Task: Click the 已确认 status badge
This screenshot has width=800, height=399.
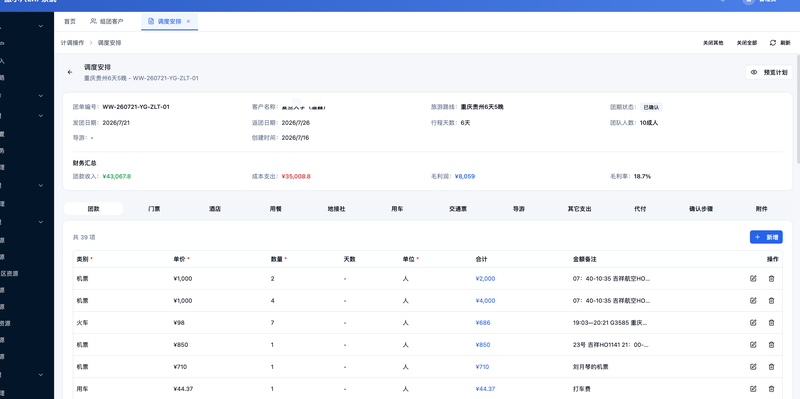Action: pos(651,107)
